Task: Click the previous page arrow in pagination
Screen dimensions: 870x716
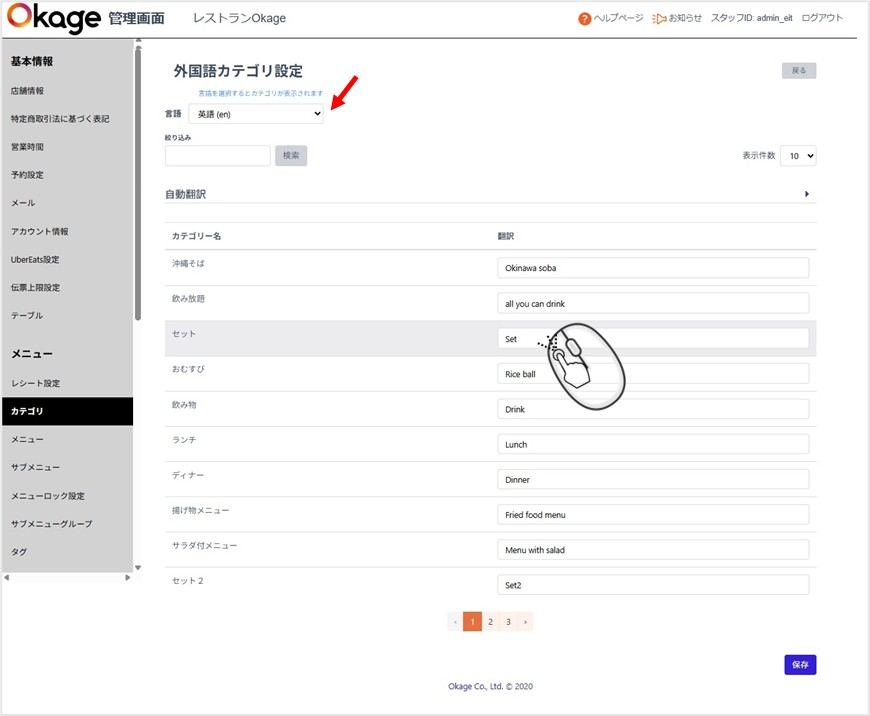Action: point(456,622)
